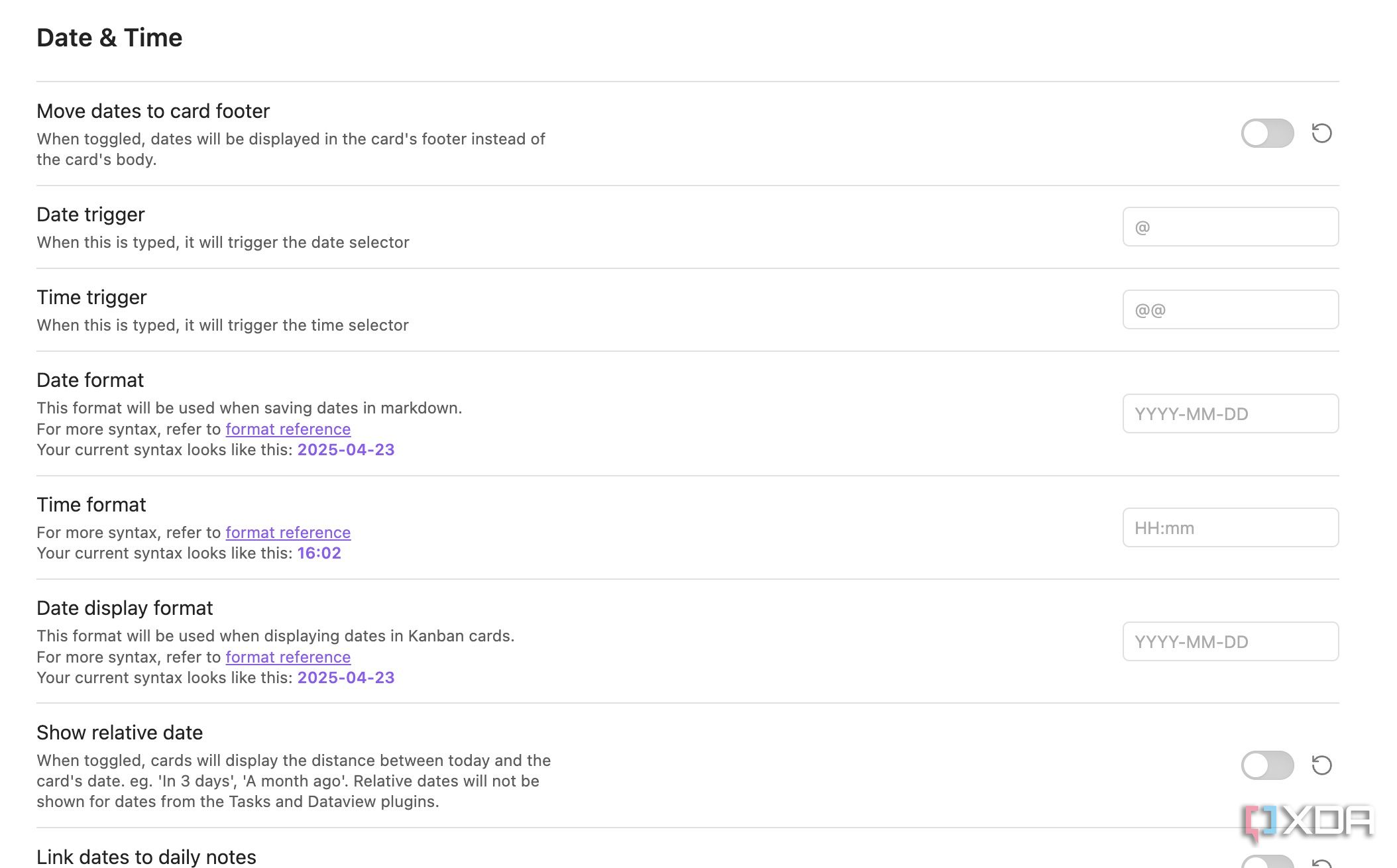Open format reference link under Time format
This screenshot has width=1397, height=868.
[288, 532]
